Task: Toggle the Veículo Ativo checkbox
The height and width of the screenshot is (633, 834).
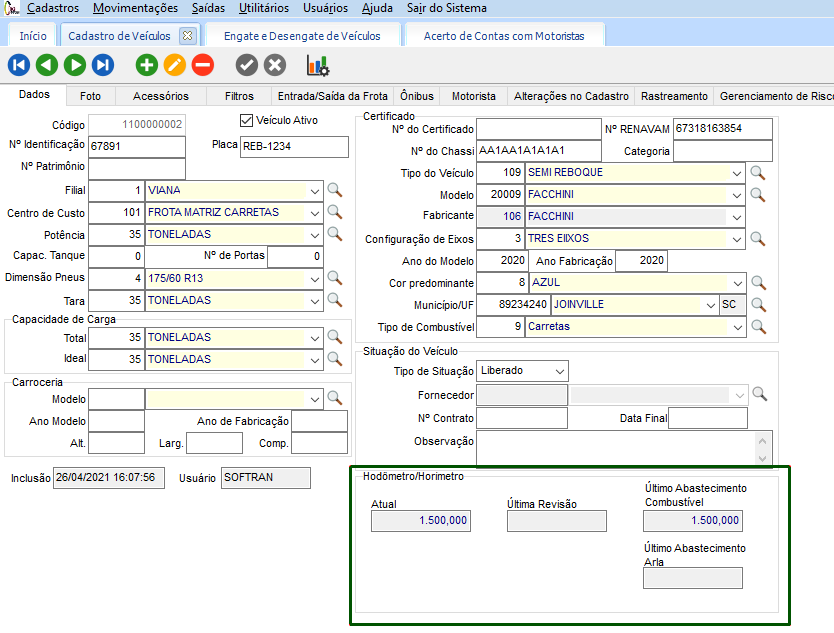Action: 247,121
